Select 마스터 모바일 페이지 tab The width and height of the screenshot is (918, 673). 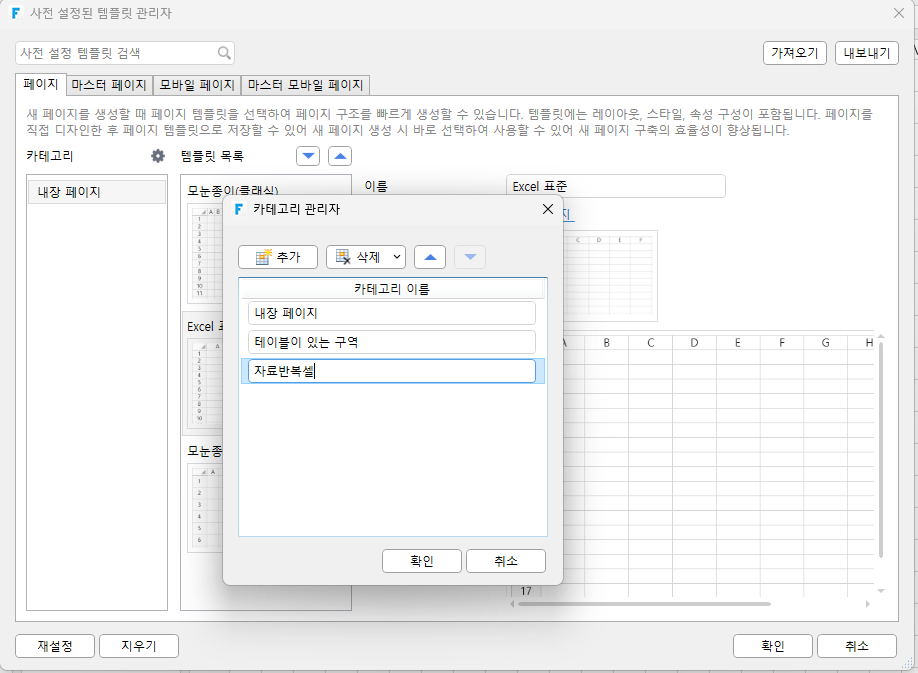tap(305, 85)
